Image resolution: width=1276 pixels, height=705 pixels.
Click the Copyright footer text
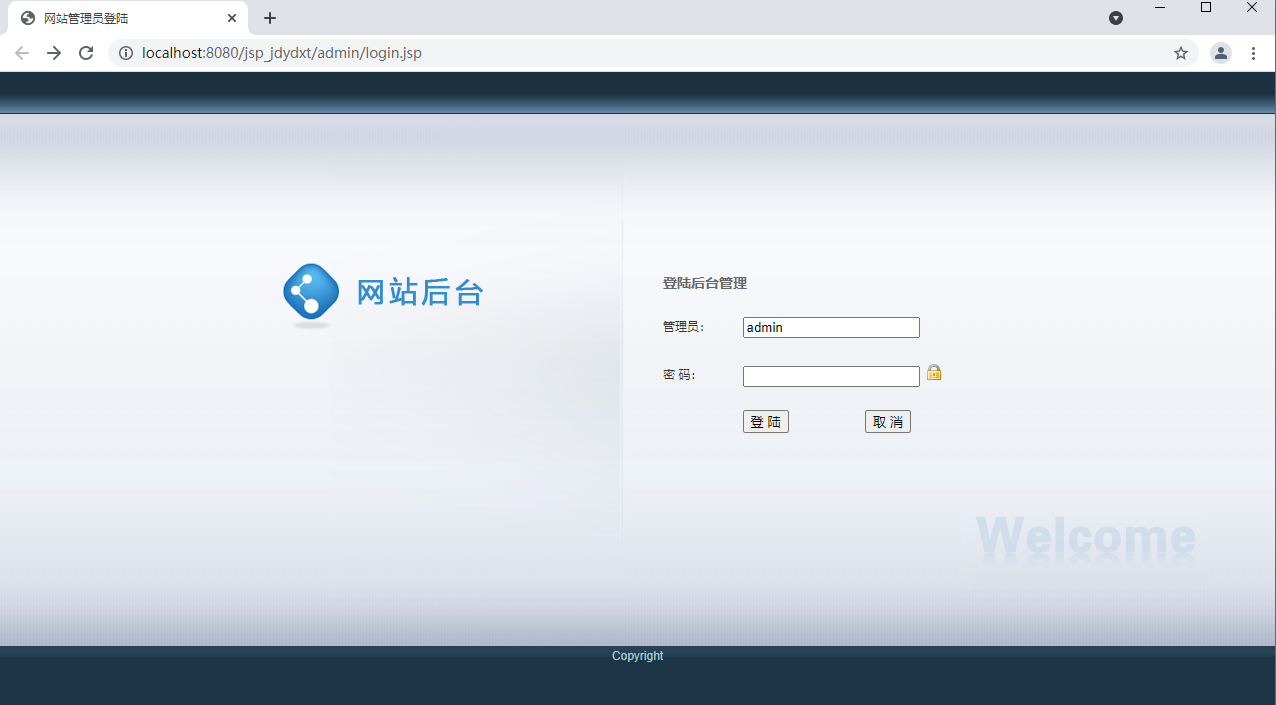638,656
